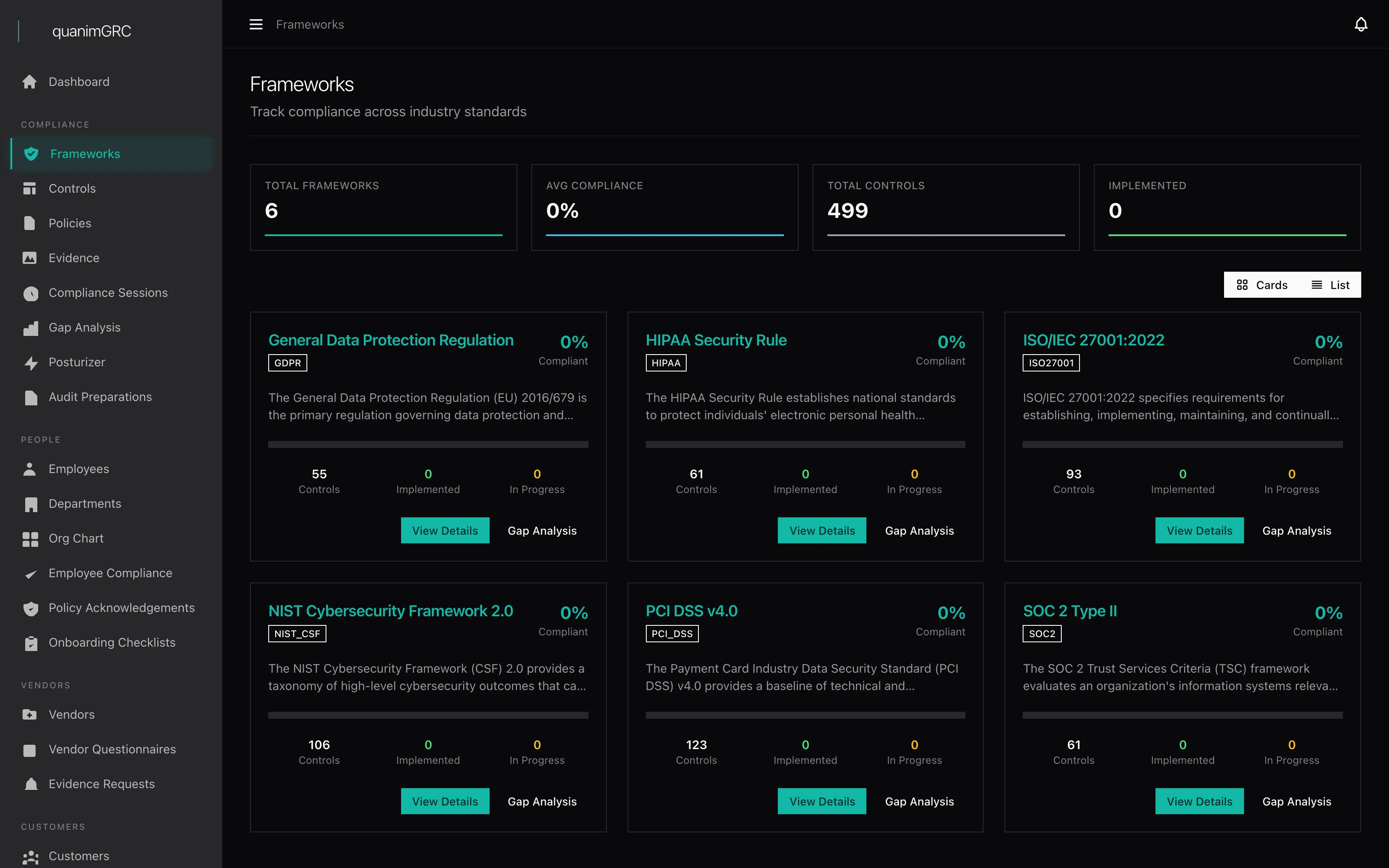The width and height of the screenshot is (1389, 868).
Task: Click the Controls sidebar icon
Action: pos(30,188)
